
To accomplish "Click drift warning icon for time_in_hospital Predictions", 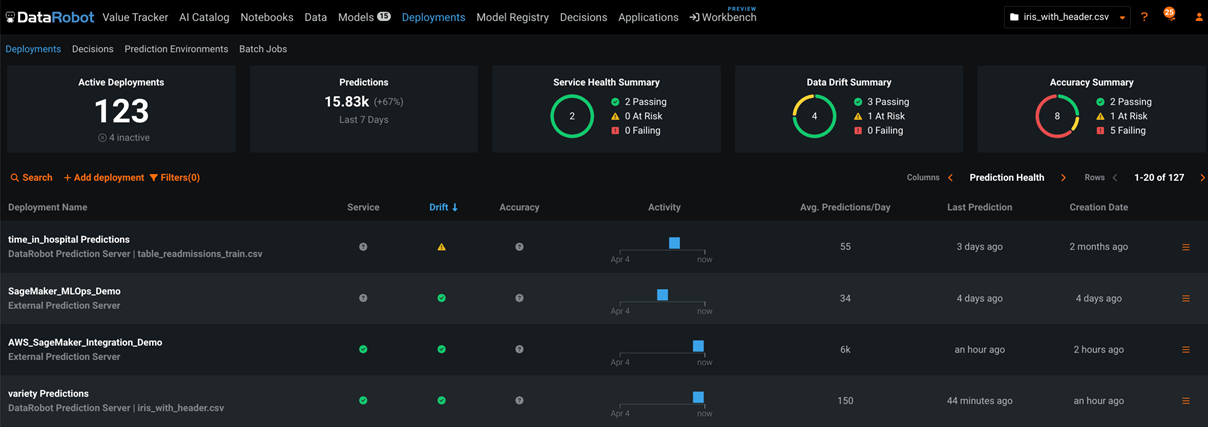I will click(441, 247).
